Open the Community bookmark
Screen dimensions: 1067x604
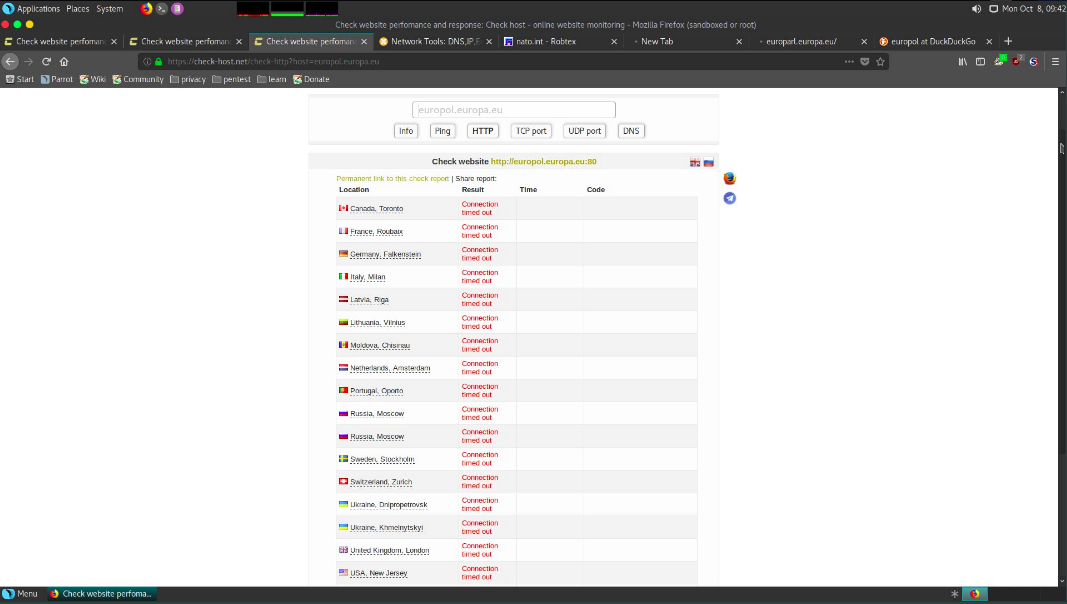tap(138, 80)
